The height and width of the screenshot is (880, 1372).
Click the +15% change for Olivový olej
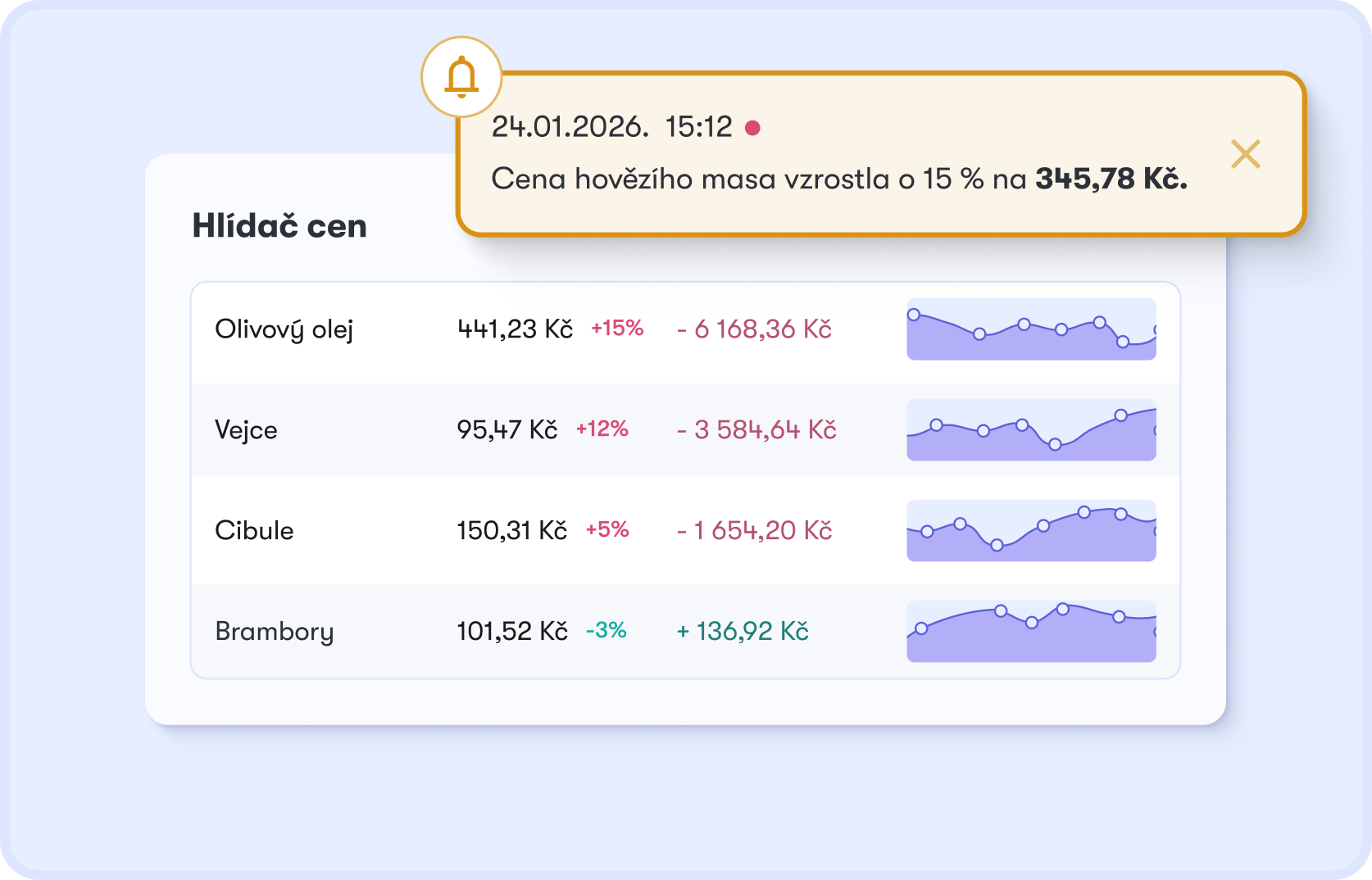click(x=617, y=329)
